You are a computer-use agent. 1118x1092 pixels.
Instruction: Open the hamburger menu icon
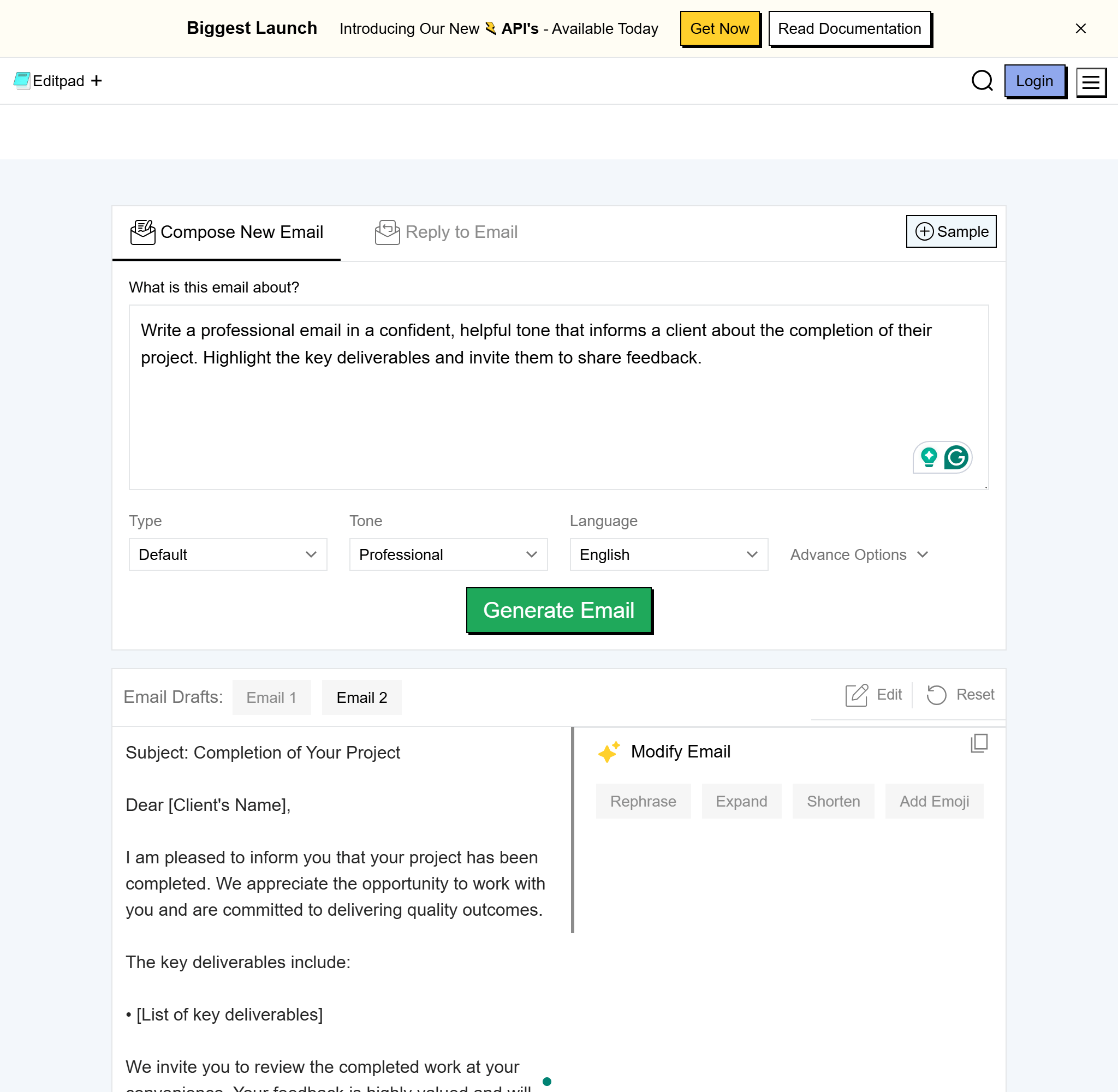pyautogui.click(x=1091, y=82)
